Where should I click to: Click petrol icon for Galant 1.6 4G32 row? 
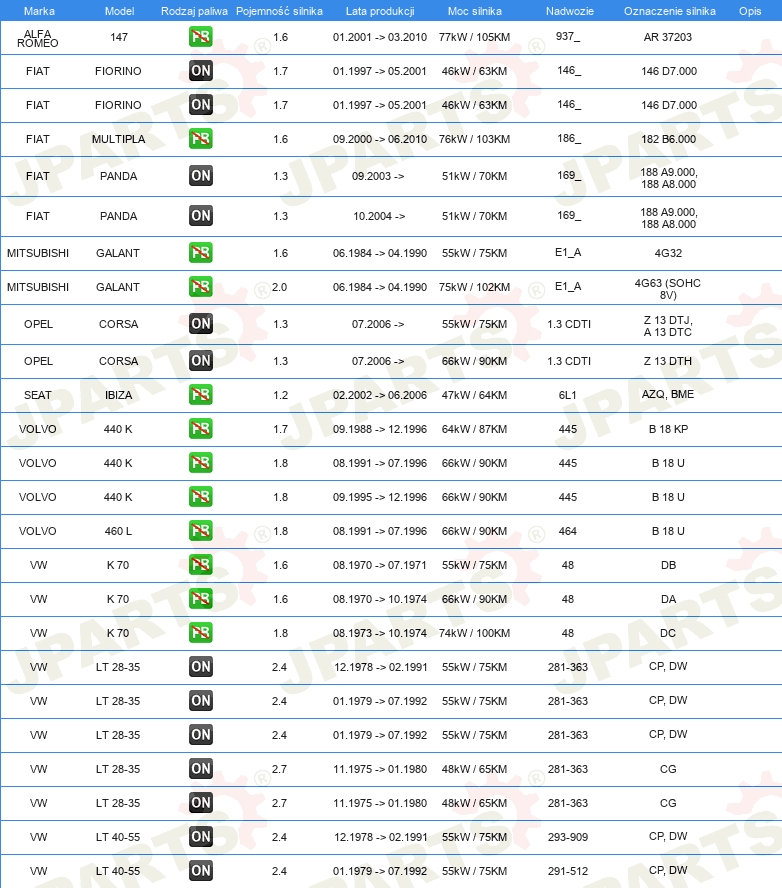pos(200,253)
